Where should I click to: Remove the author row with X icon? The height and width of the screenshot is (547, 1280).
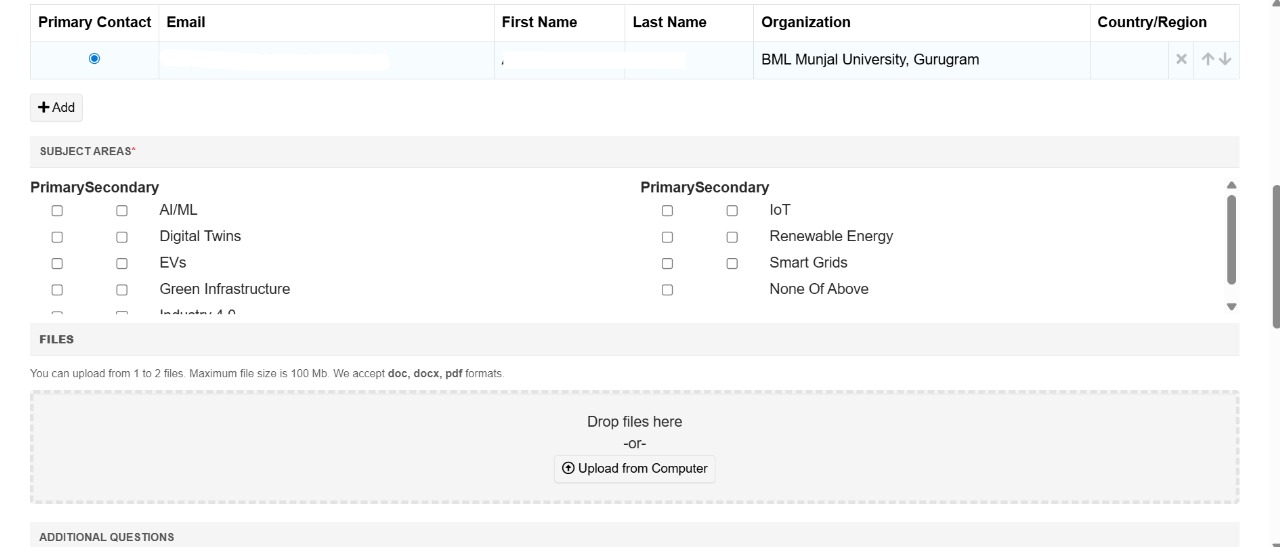(x=1181, y=59)
